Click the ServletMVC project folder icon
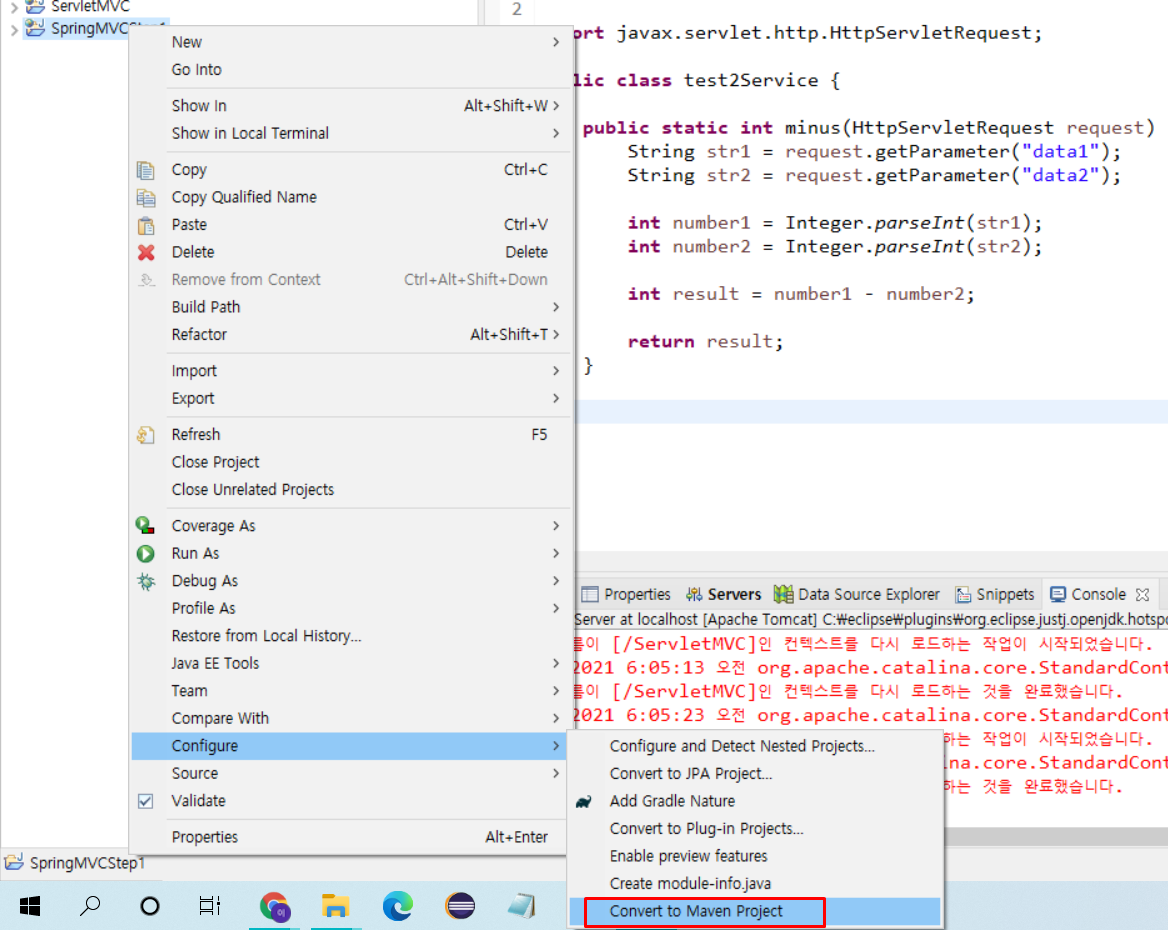The width and height of the screenshot is (1168, 930). (35, 7)
